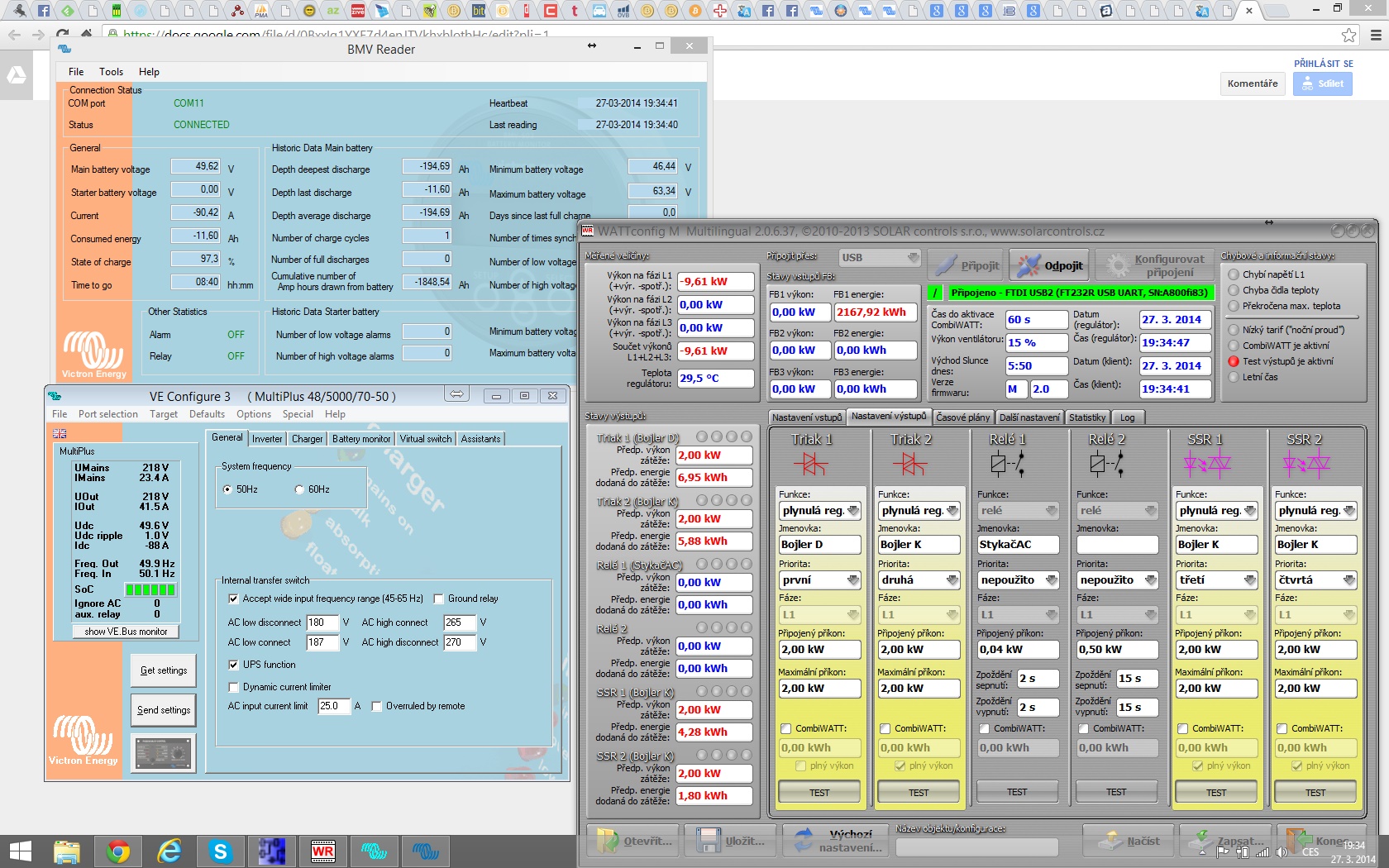Open File Explorer from the taskbar

pos(67,851)
